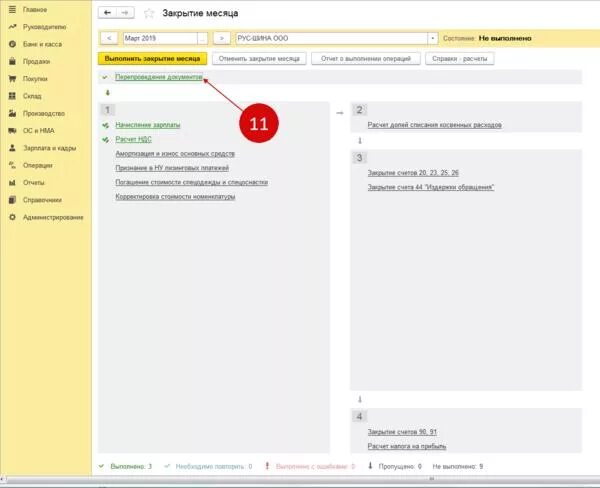Screen dimensions: 600x488
Task: Open the Справочники menu item
Action: (x=42, y=200)
